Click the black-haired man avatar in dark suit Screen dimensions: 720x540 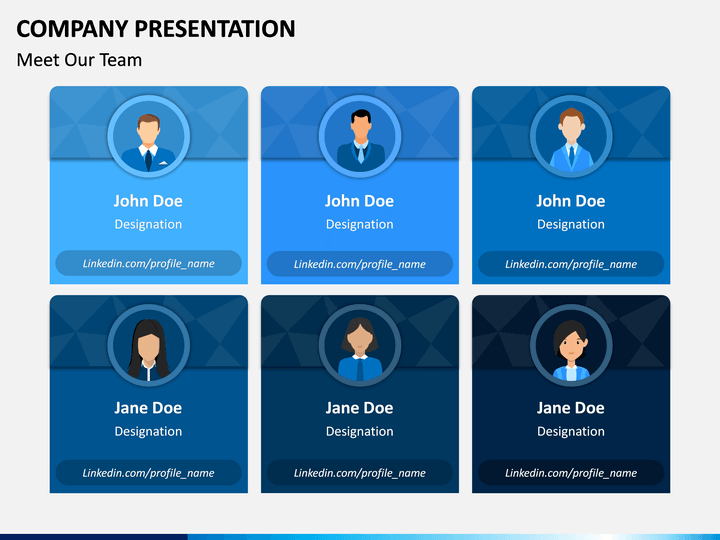pos(360,136)
